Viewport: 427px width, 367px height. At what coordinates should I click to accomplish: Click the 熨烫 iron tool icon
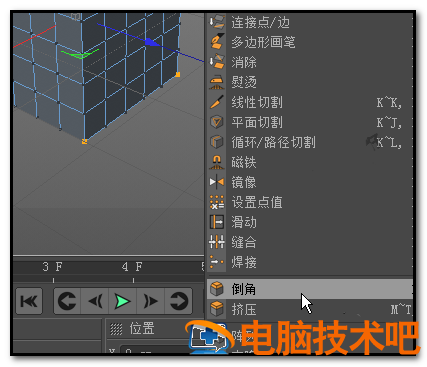(217, 82)
